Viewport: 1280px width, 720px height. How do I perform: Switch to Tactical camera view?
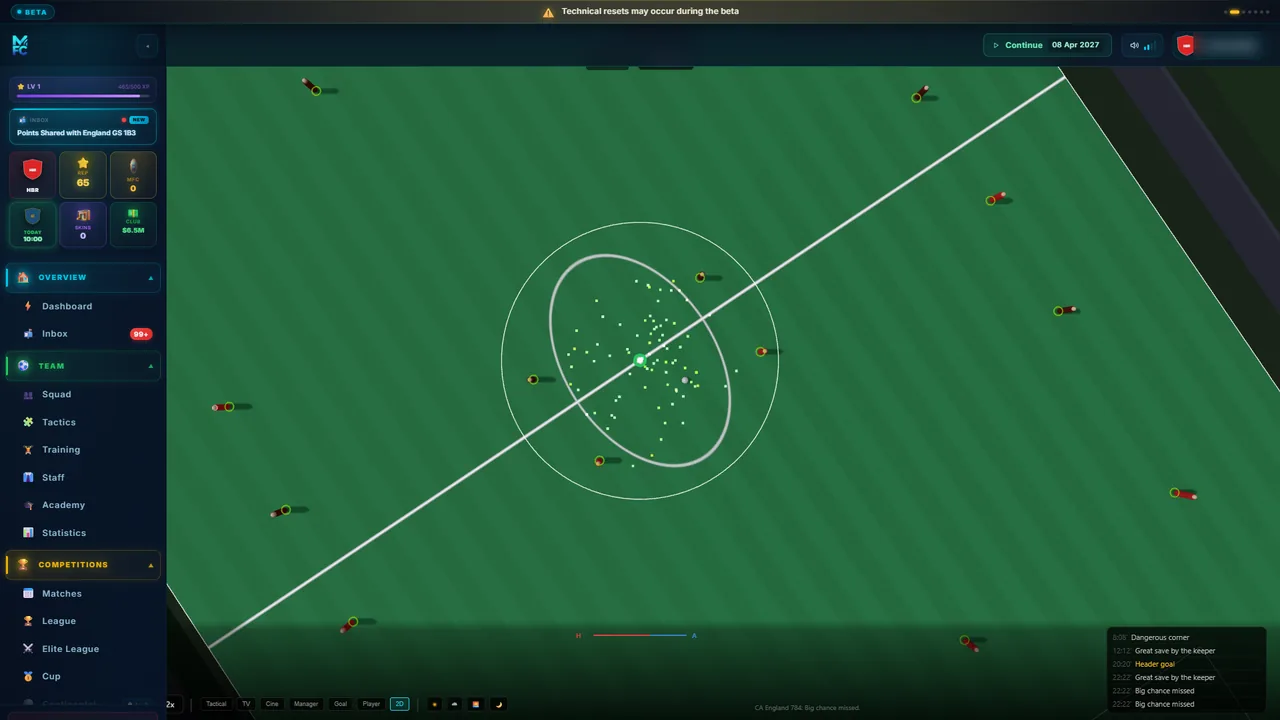[x=216, y=704]
